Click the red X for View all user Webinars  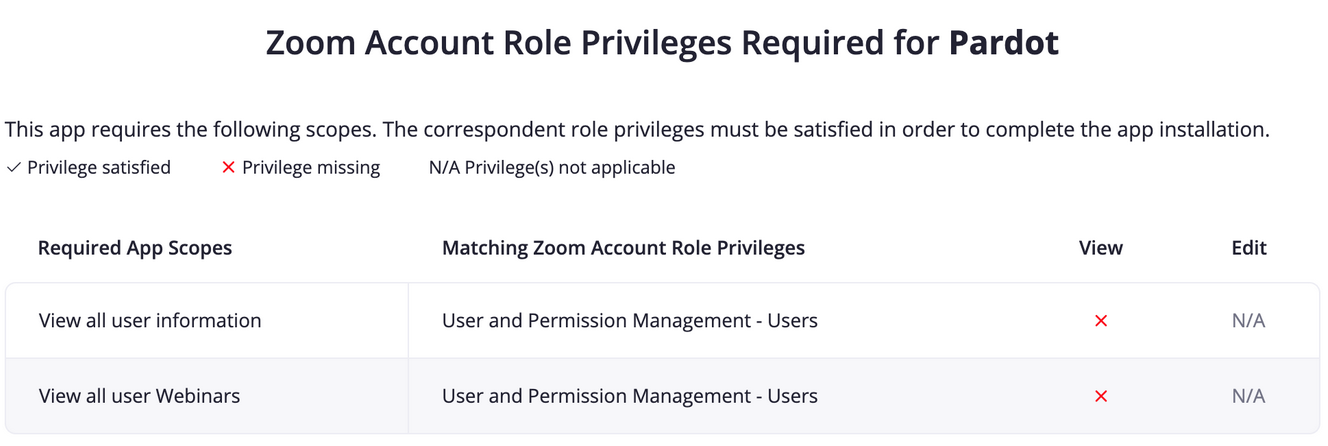pos(1101,397)
